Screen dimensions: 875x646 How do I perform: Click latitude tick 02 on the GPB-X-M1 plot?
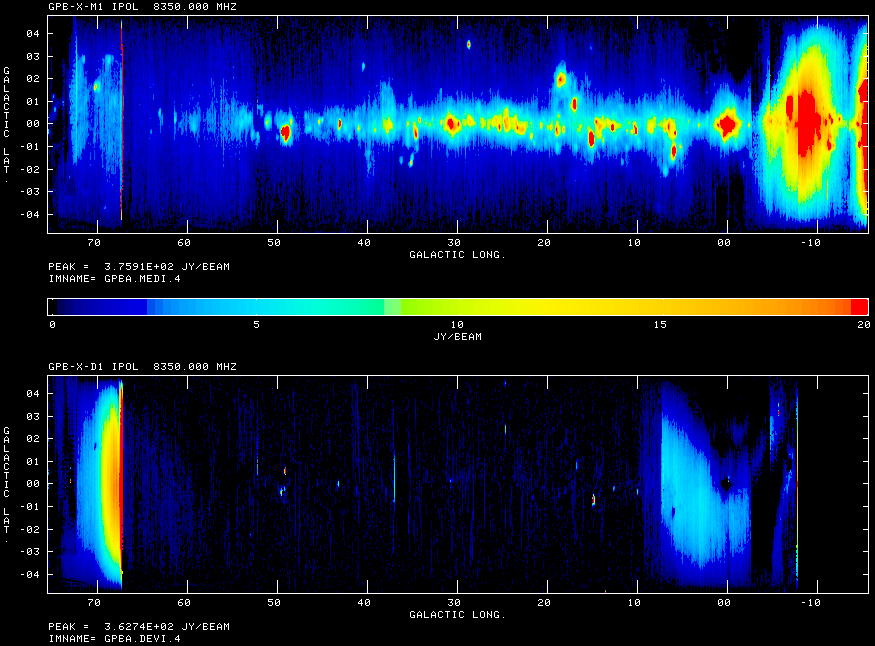pyautogui.click(x=33, y=79)
